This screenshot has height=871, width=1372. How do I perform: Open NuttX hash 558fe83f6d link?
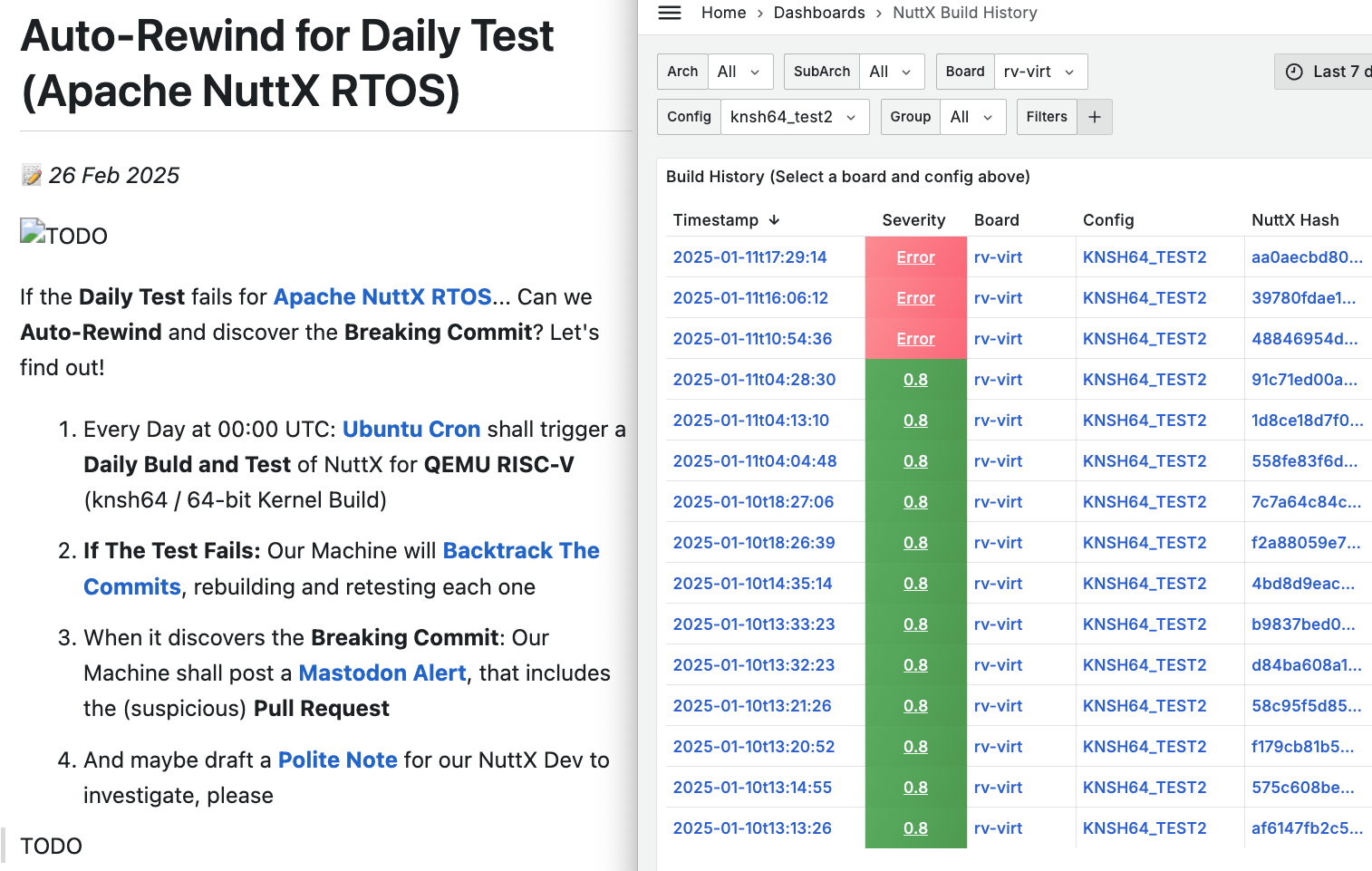point(1305,461)
